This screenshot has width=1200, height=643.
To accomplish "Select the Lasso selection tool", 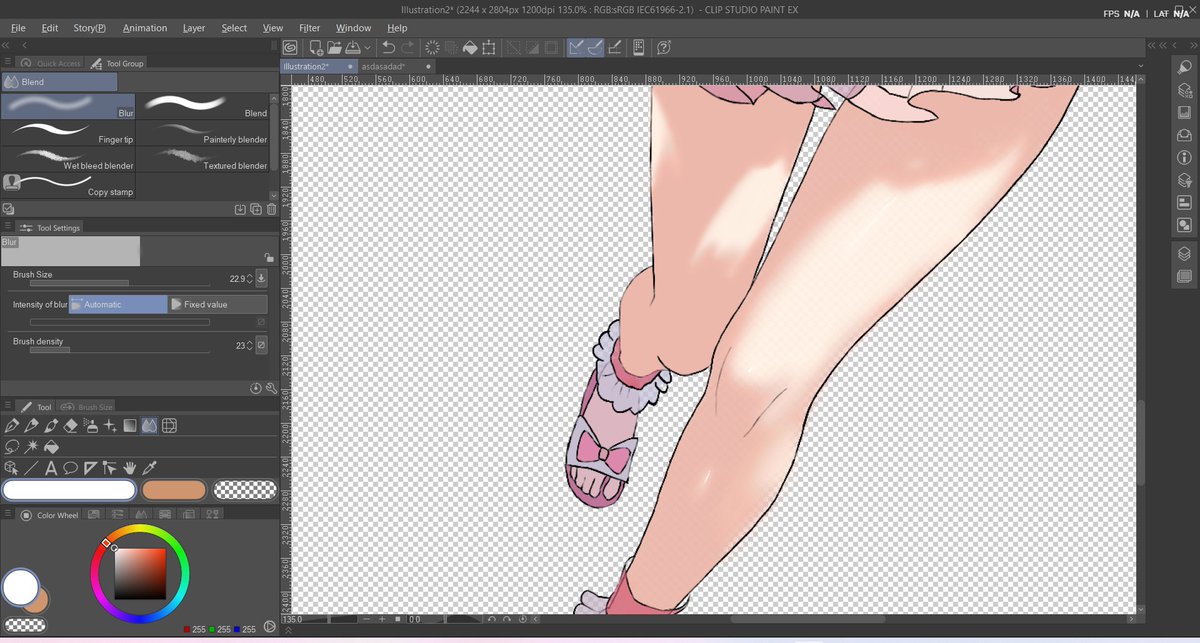I will 13,446.
